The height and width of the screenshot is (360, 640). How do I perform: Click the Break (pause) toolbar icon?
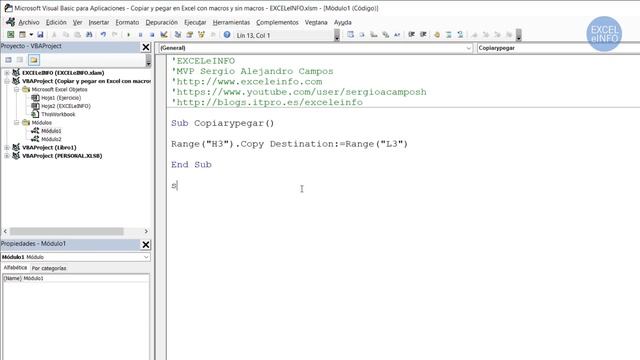[x=140, y=35]
